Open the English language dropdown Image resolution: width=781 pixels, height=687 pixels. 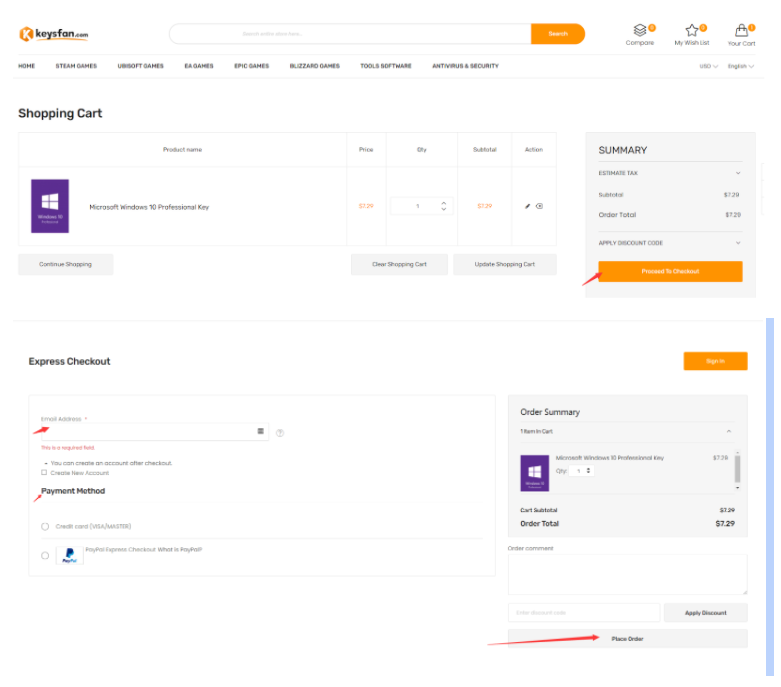pos(741,66)
